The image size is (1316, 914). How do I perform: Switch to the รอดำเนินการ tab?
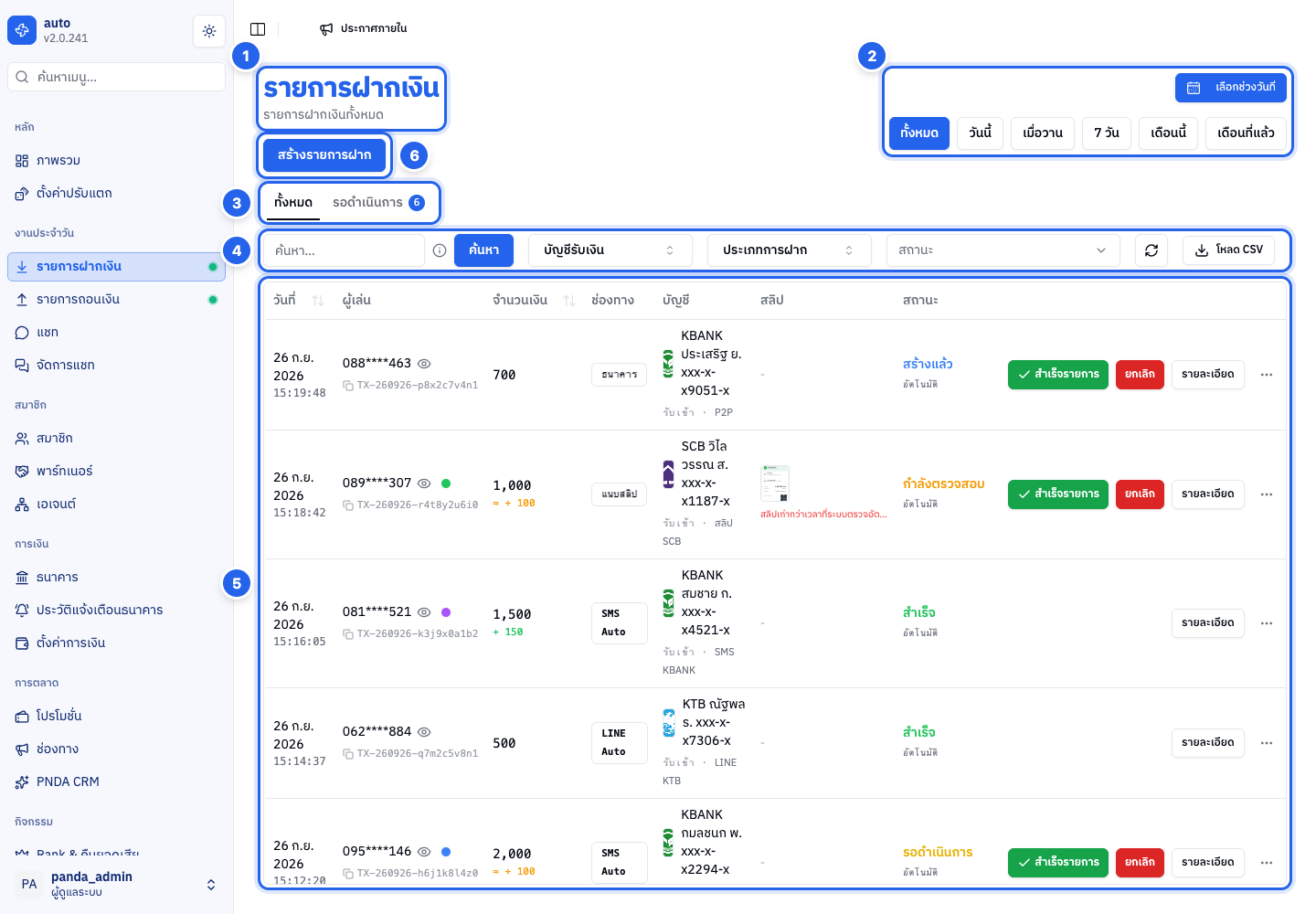pyautogui.click(x=378, y=203)
